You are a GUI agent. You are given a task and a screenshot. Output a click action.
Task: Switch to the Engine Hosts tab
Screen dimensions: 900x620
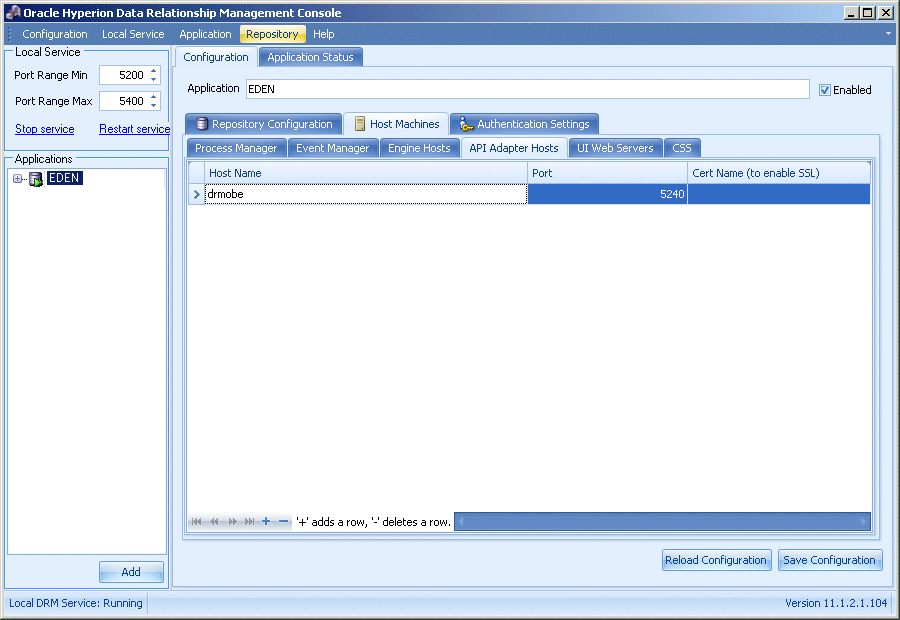click(420, 148)
